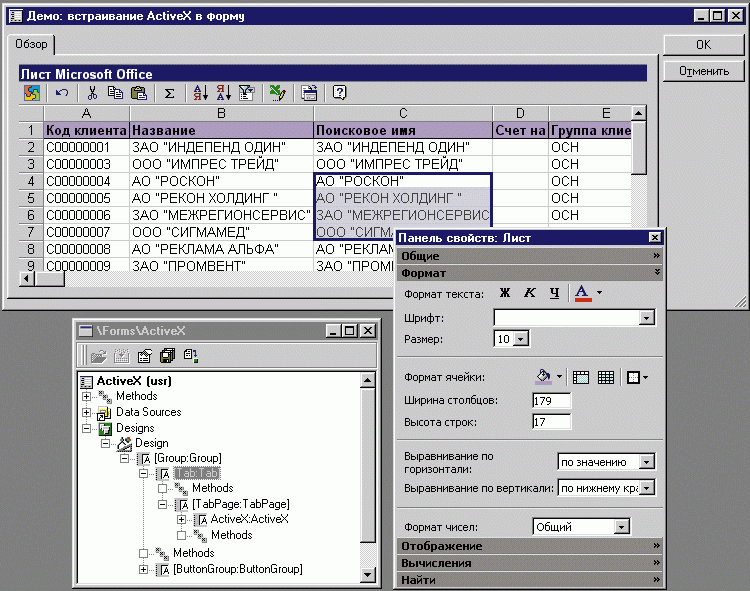Viewport: 750px width, 591px height.
Task: Click the borders icon in Формат ячейки row
Action: 633,377
